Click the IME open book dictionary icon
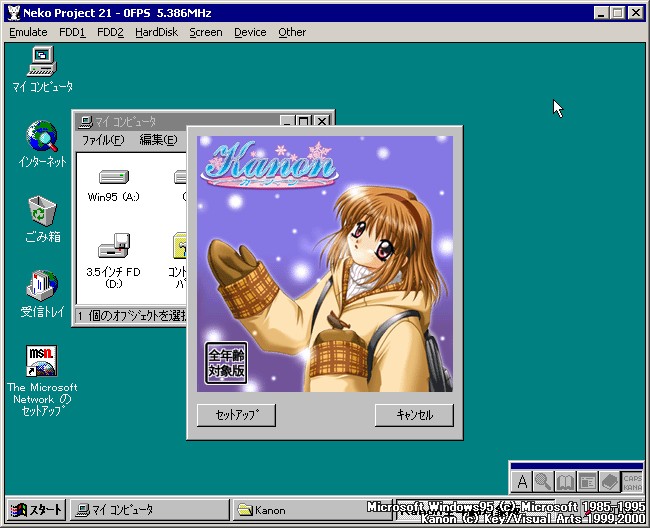Image resolution: width=650 pixels, height=528 pixels. [x=565, y=482]
